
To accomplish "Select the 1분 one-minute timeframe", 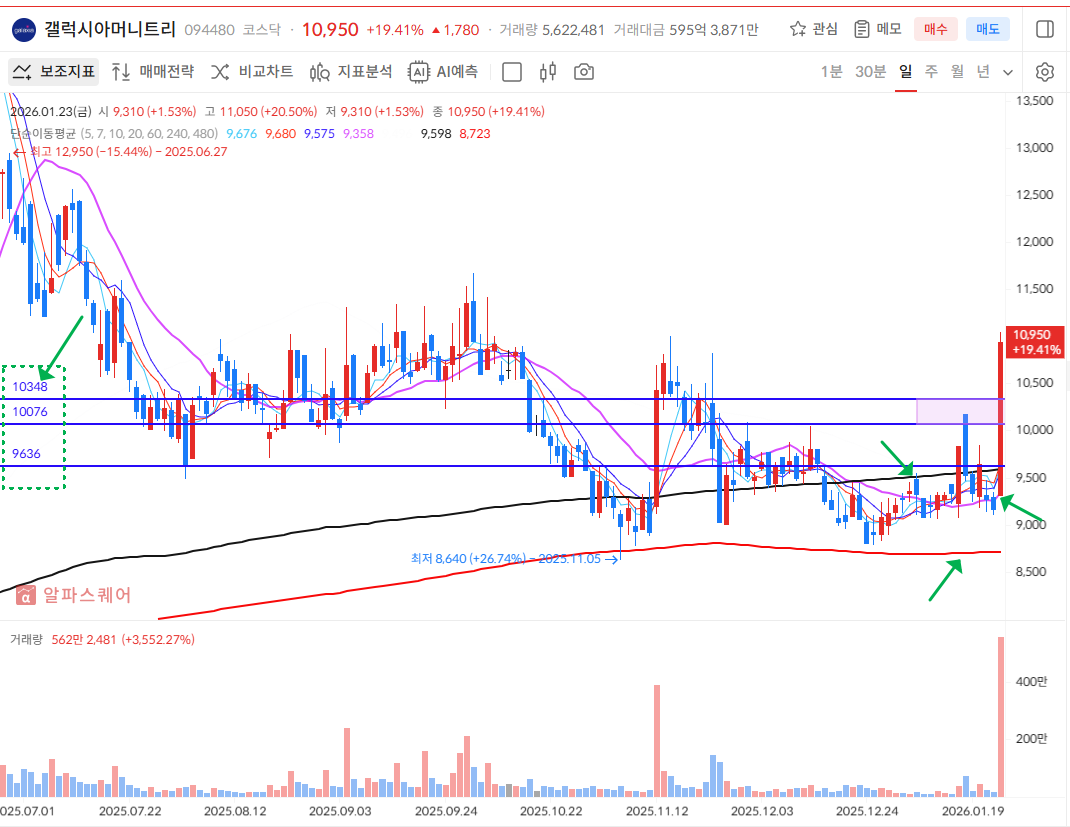I will [x=831, y=72].
